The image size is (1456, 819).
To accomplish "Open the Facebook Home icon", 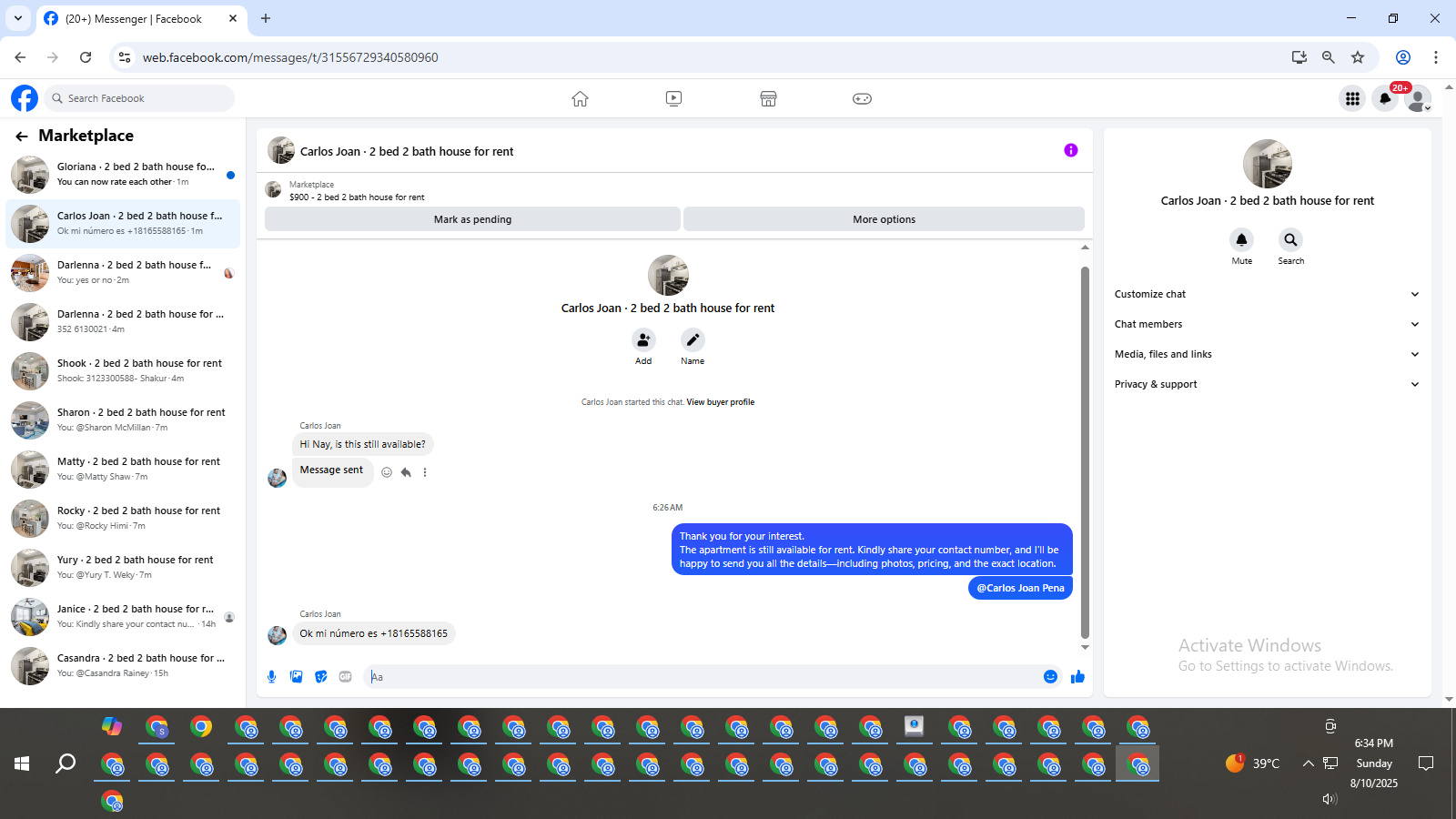I will (580, 98).
